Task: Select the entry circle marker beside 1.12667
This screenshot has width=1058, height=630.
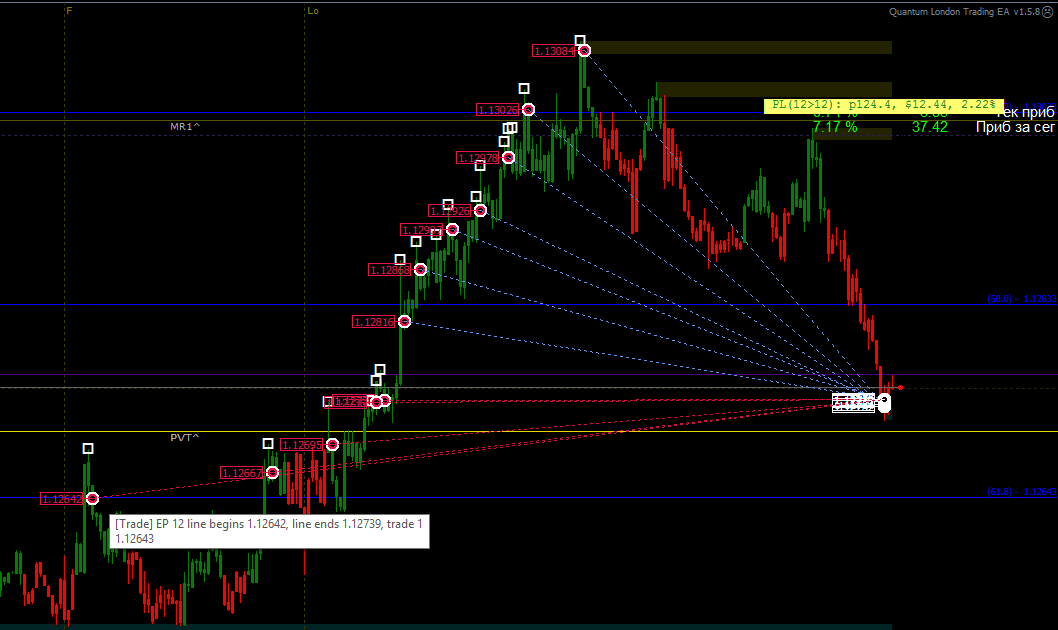Action: 272,473
